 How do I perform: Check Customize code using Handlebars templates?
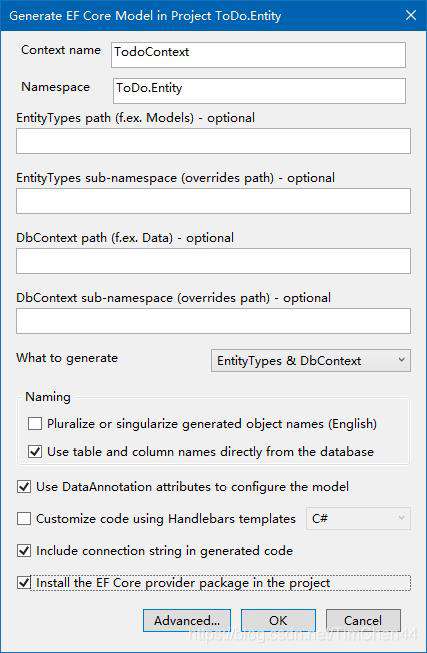(24, 519)
